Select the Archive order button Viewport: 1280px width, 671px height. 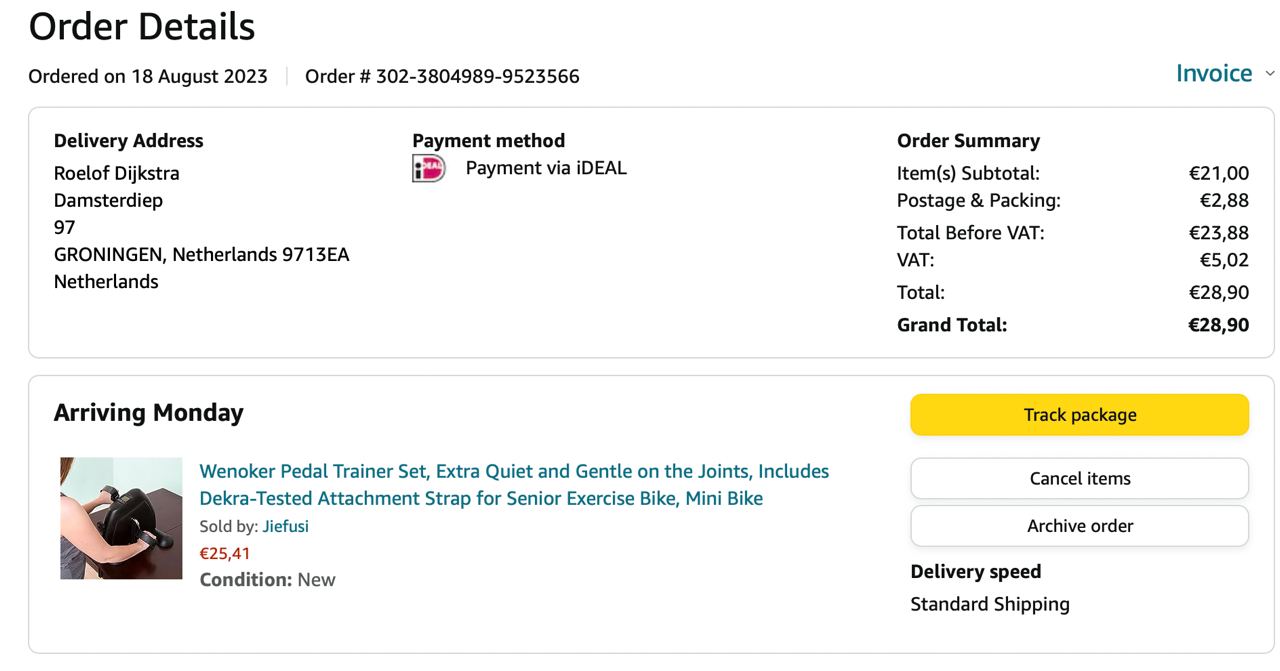pyautogui.click(x=1079, y=526)
